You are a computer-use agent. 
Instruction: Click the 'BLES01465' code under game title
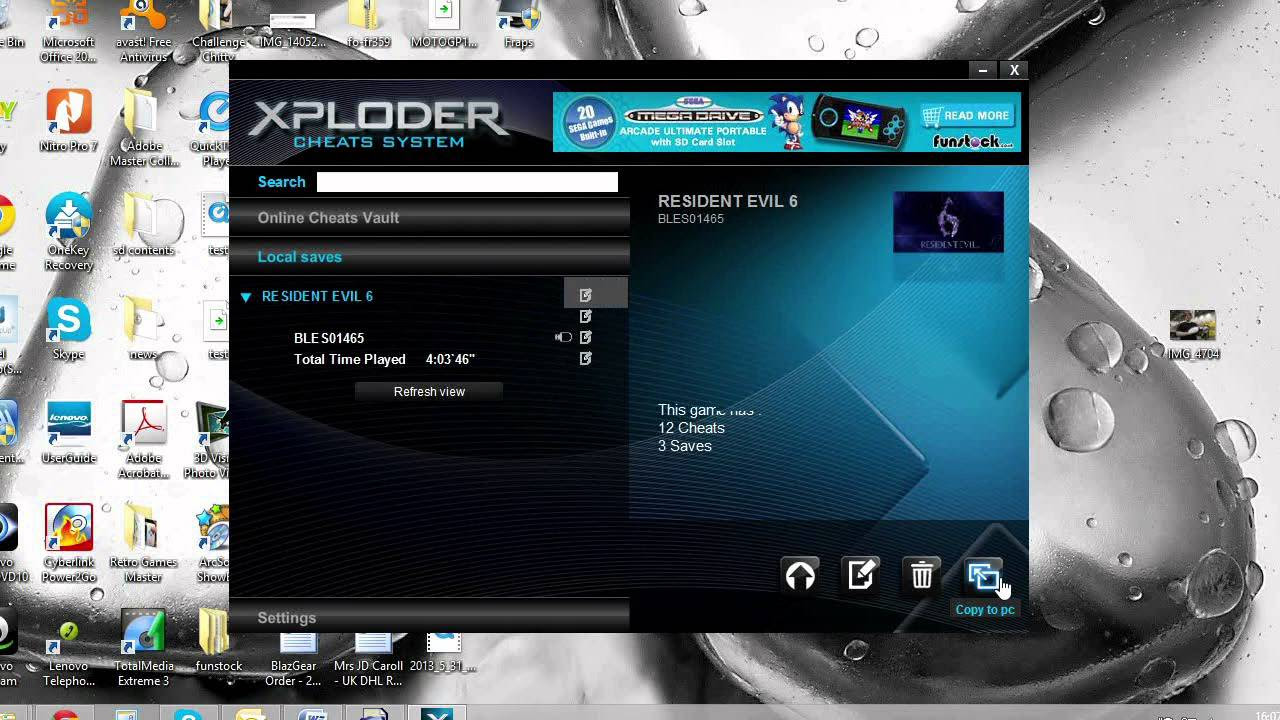[691, 219]
